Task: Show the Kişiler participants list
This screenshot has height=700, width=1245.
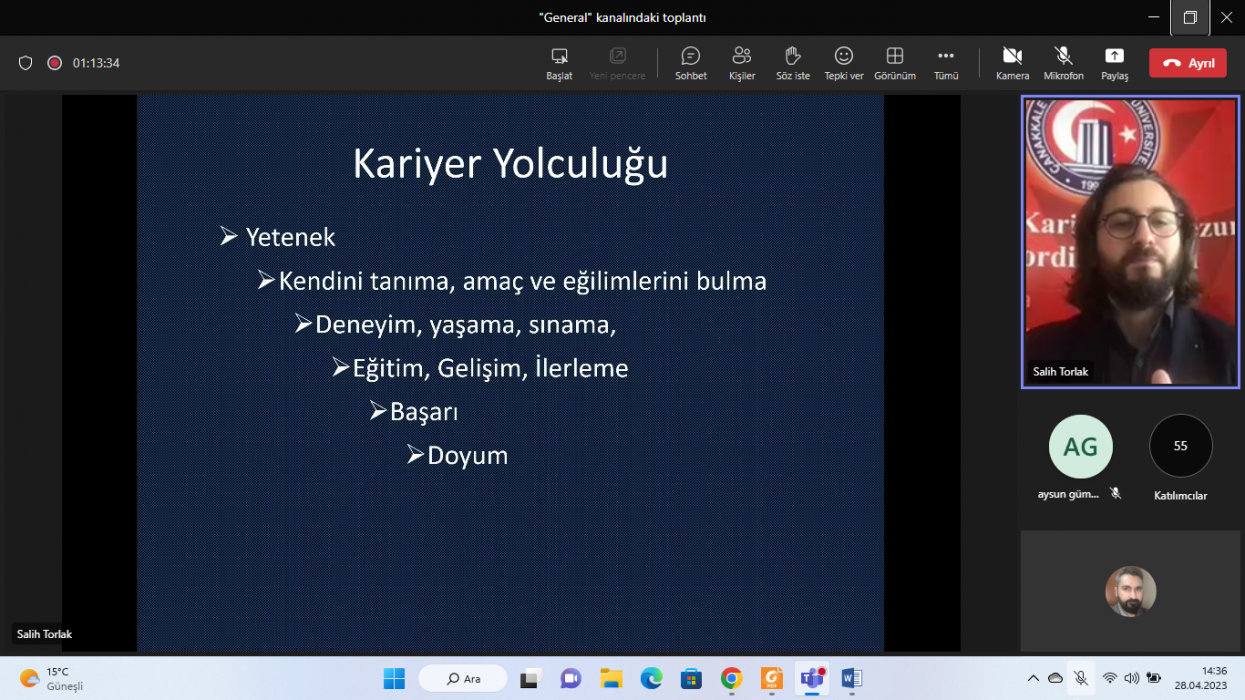Action: tap(742, 63)
